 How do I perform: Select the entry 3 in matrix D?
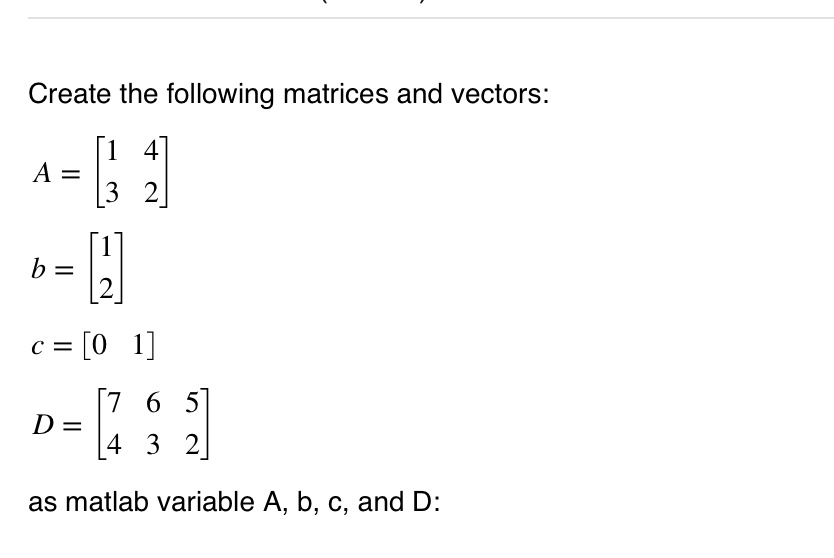coord(153,444)
